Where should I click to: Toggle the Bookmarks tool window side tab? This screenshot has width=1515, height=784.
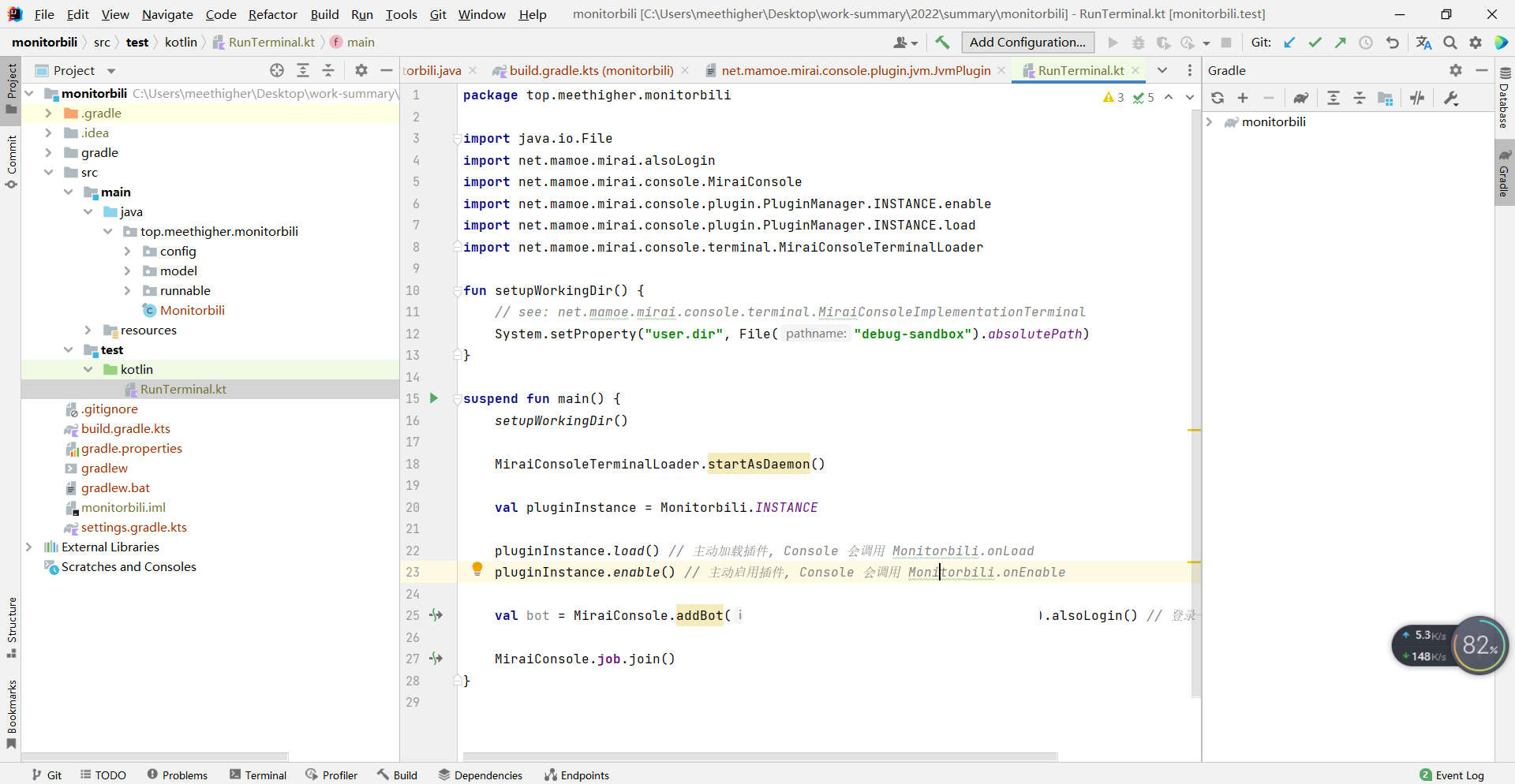coord(11,714)
